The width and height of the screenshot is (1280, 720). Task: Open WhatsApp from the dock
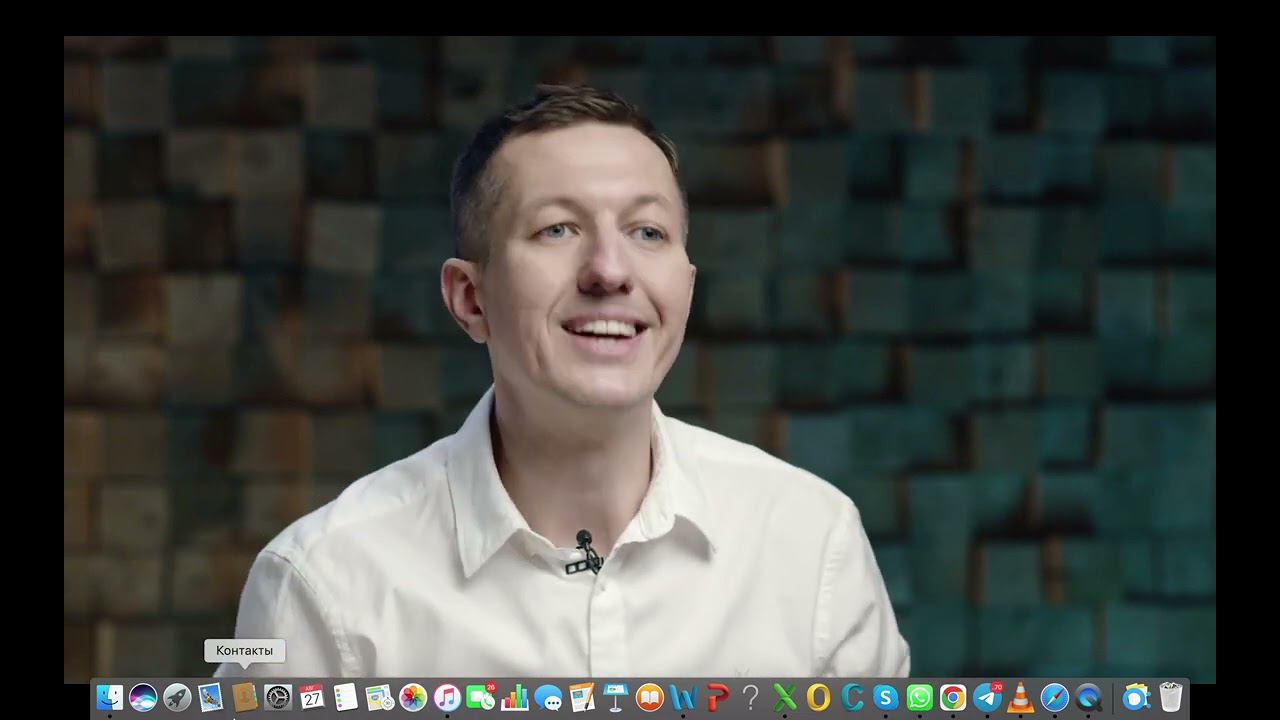[x=920, y=697]
